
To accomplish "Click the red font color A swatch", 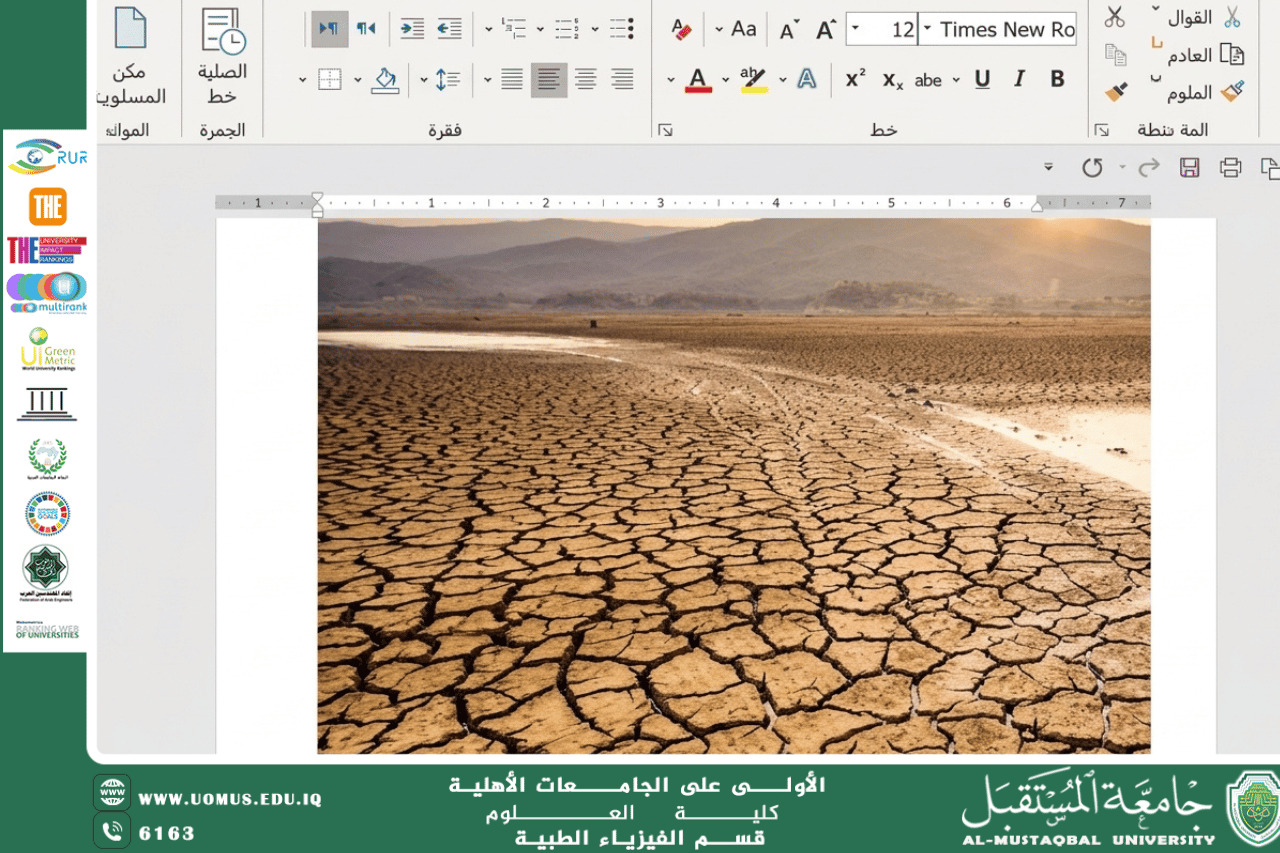I will tap(698, 80).
